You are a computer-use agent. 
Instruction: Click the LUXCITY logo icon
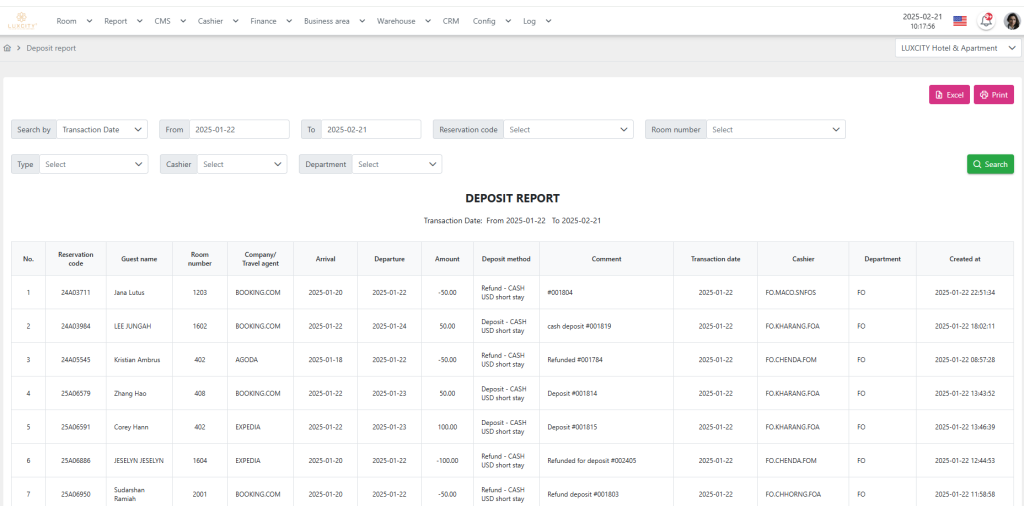click(21, 21)
